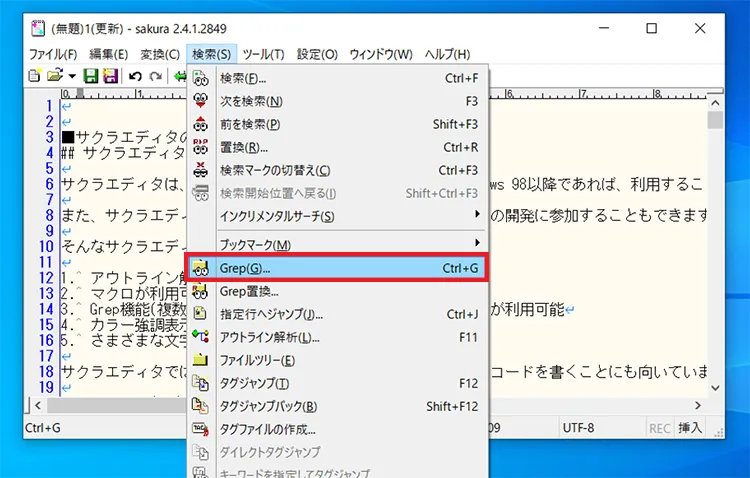Click the replace icon beside 置換(R)

click(200, 147)
